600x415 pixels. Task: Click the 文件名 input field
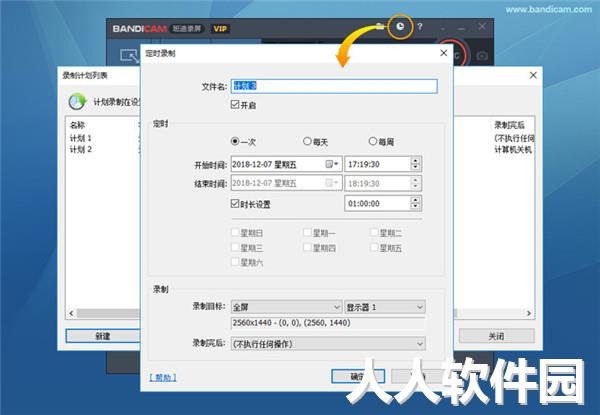(x=334, y=86)
